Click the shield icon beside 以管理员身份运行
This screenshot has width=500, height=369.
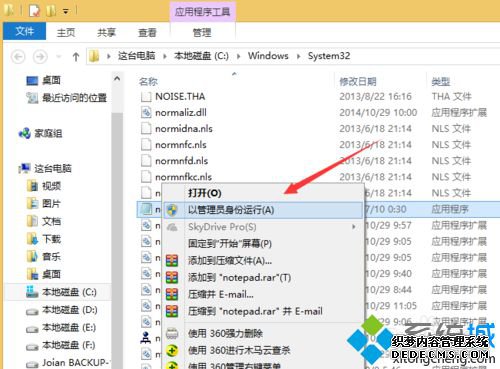pyautogui.click(x=172, y=210)
